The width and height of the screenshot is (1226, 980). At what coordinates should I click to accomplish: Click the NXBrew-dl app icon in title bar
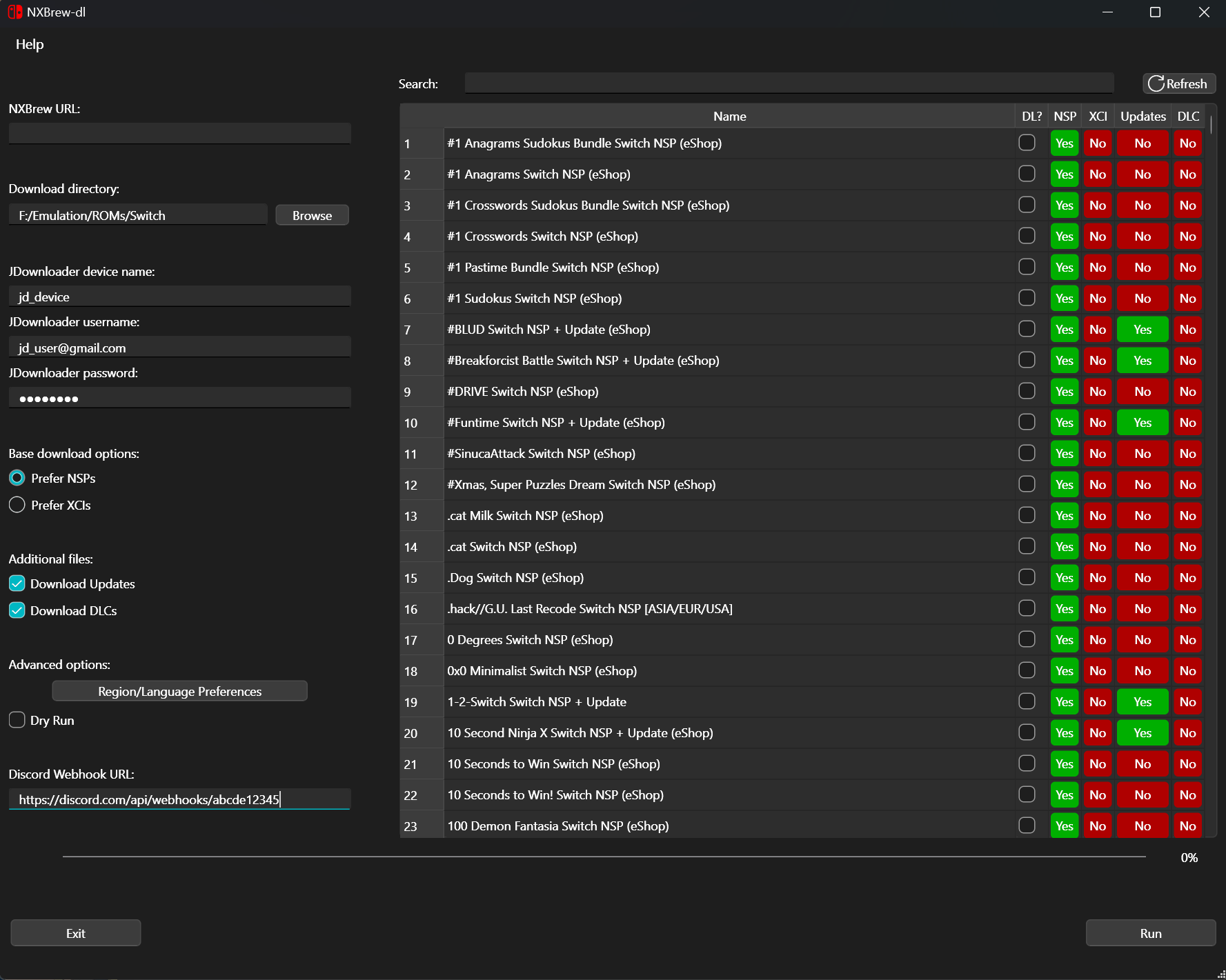tap(14, 12)
